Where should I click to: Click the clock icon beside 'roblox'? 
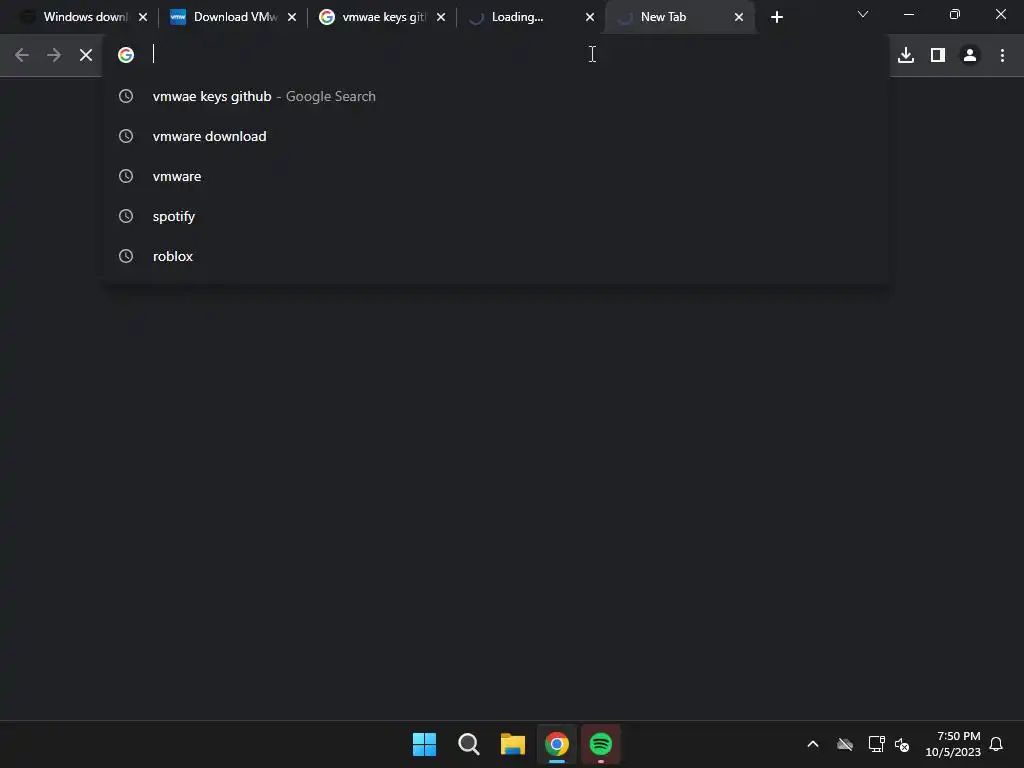tap(126, 256)
